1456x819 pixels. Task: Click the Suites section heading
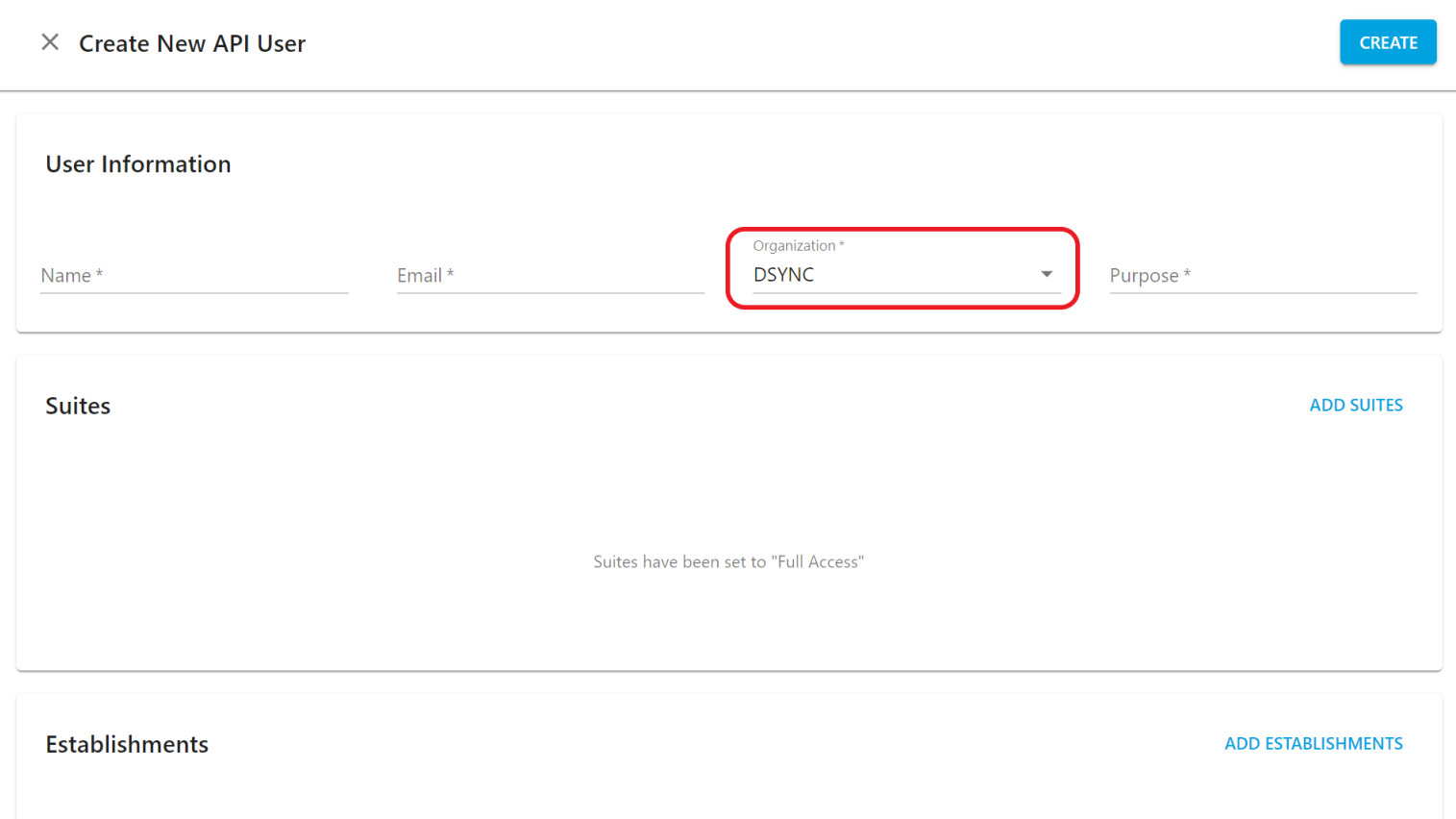(x=78, y=406)
